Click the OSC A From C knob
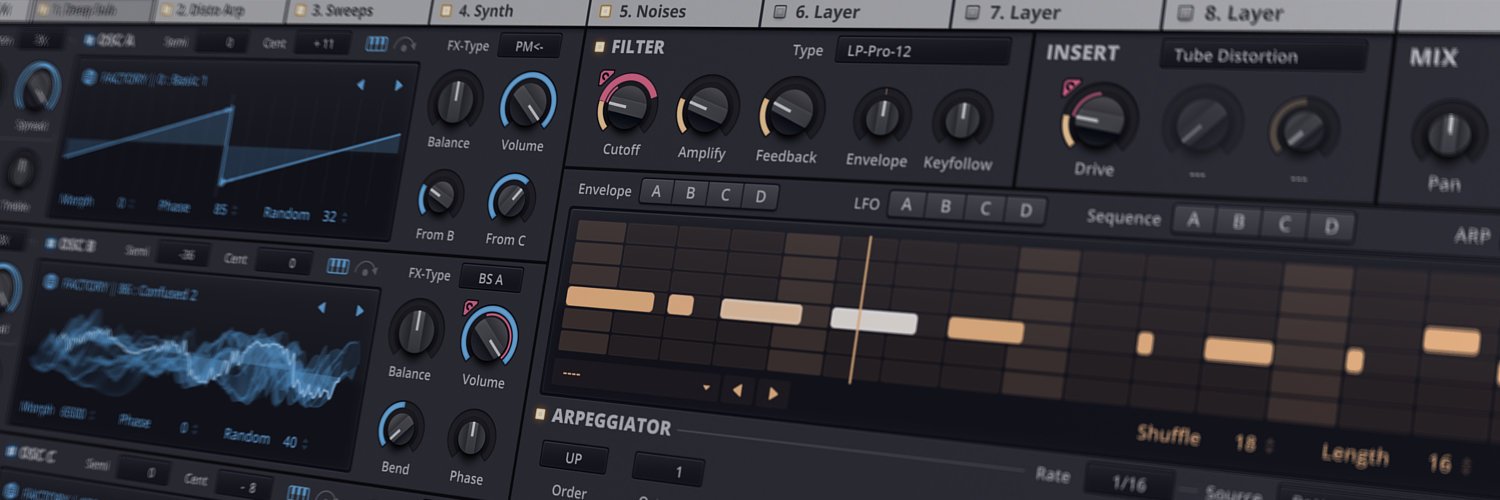Image resolution: width=1500 pixels, height=500 pixels. (x=511, y=199)
